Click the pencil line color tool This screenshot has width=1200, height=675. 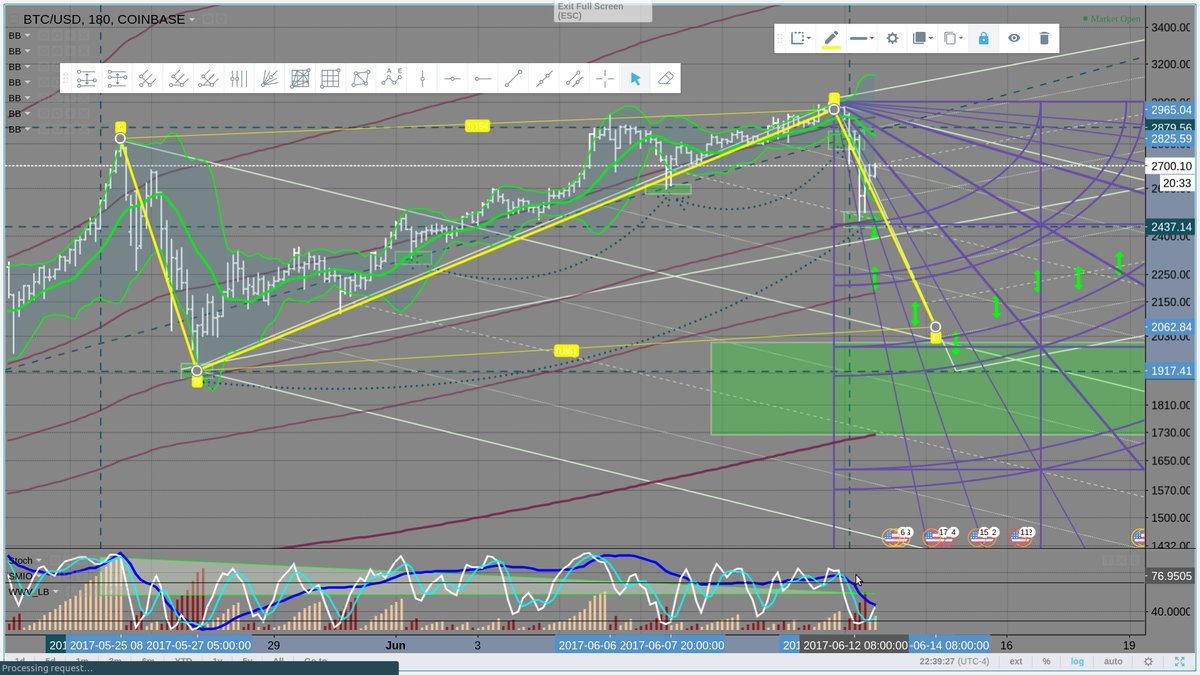(831, 38)
